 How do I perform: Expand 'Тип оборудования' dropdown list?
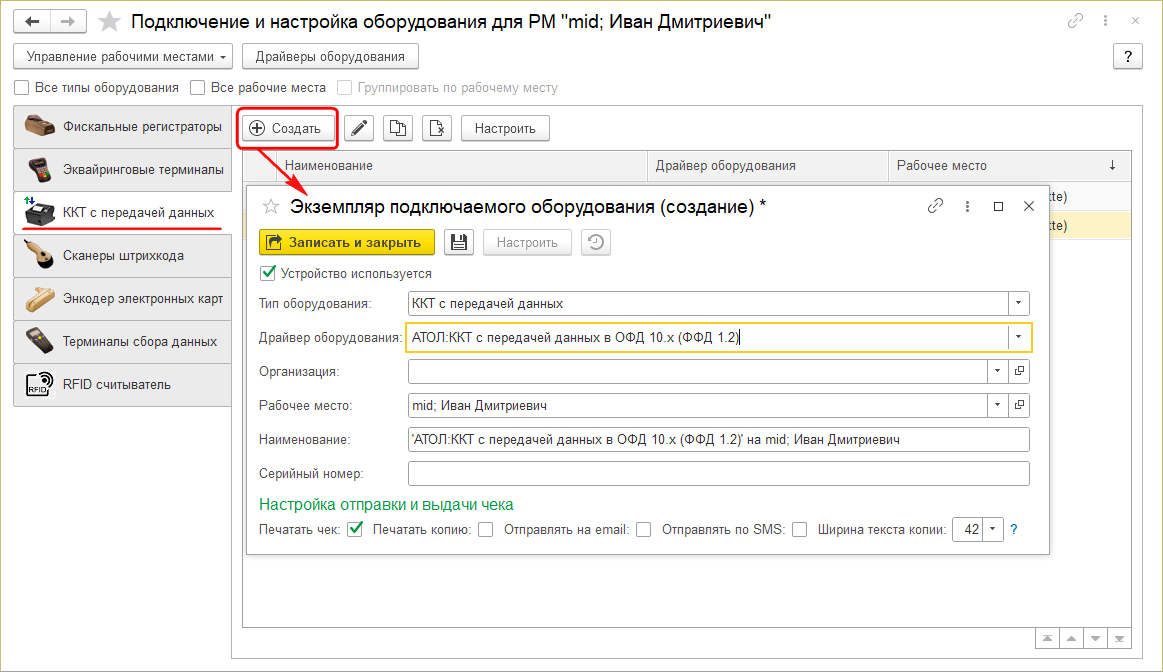[1018, 303]
